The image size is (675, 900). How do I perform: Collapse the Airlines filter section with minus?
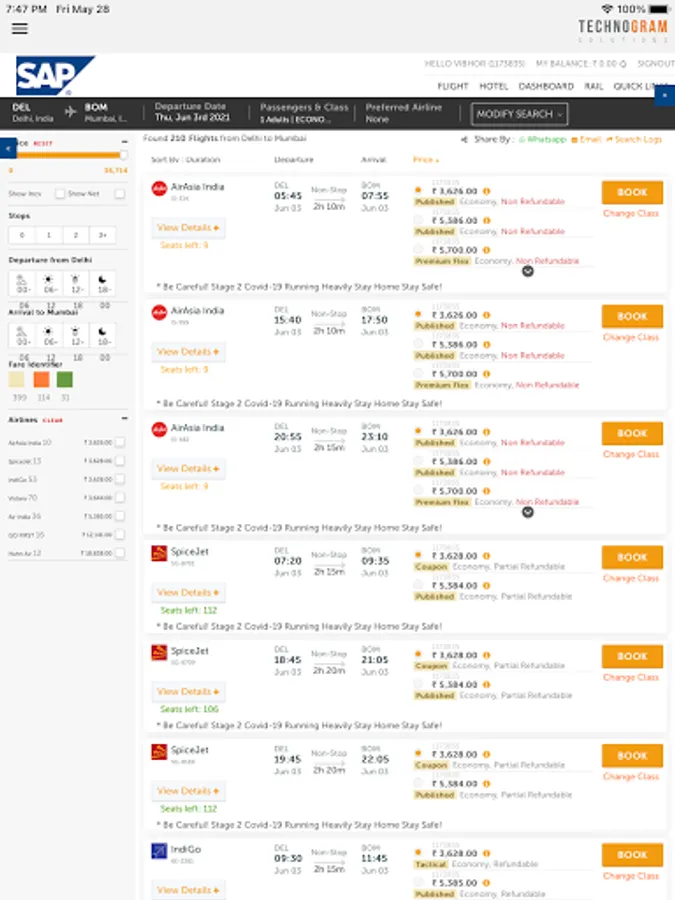tap(124, 418)
